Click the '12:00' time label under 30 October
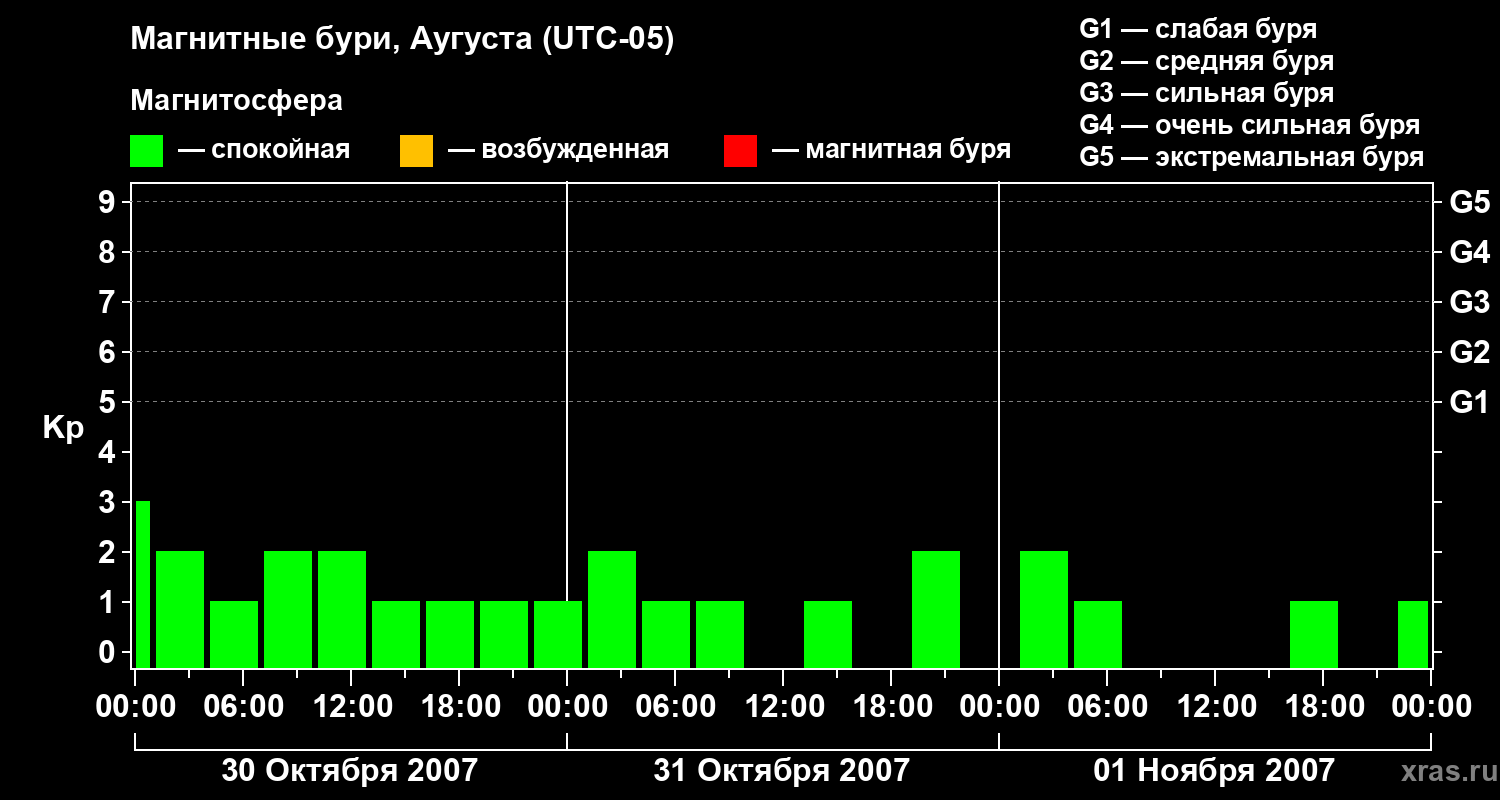Screen dimensions: 1500x800 tap(351, 707)
